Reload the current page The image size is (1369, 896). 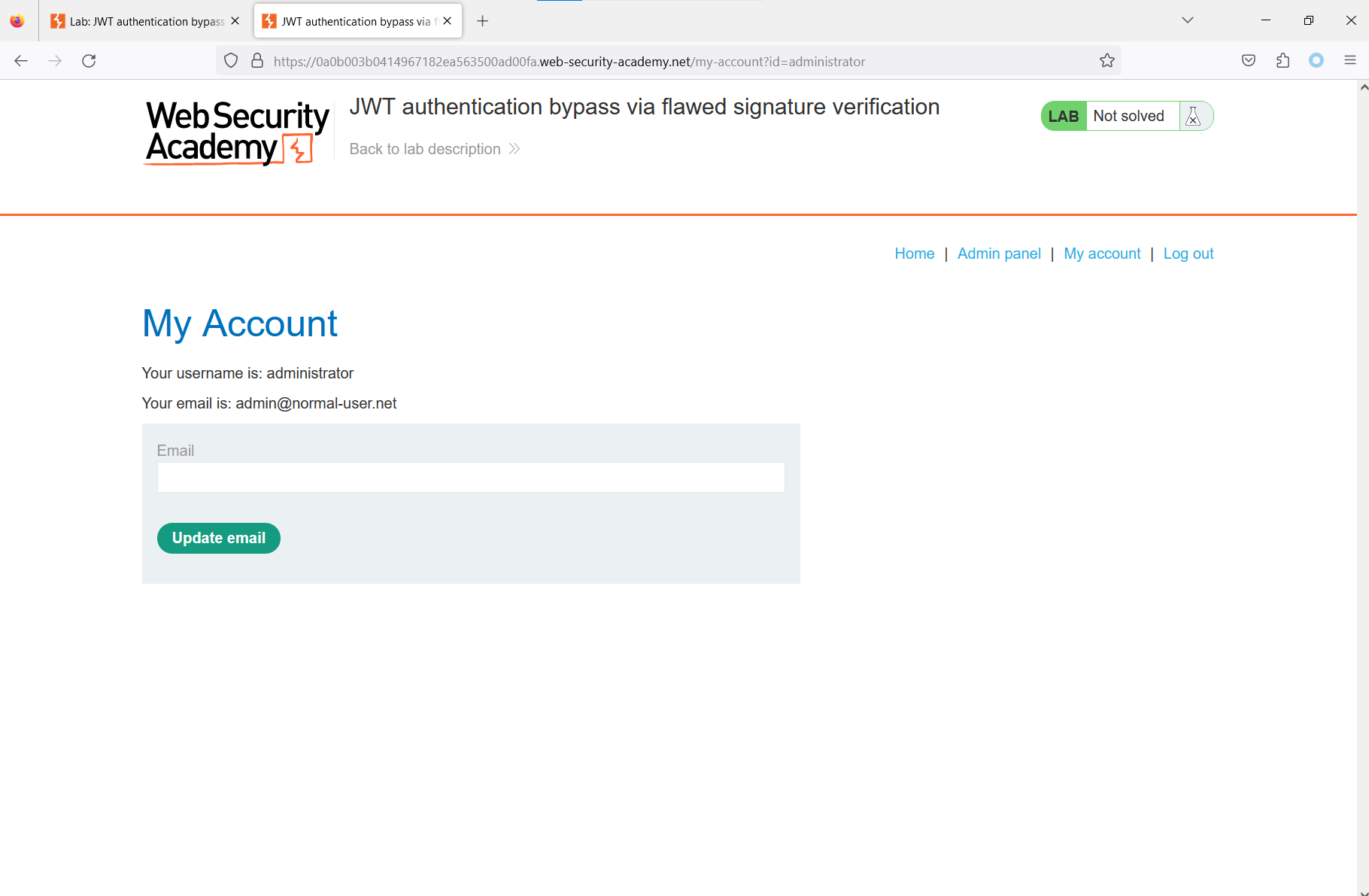point(89,61)
